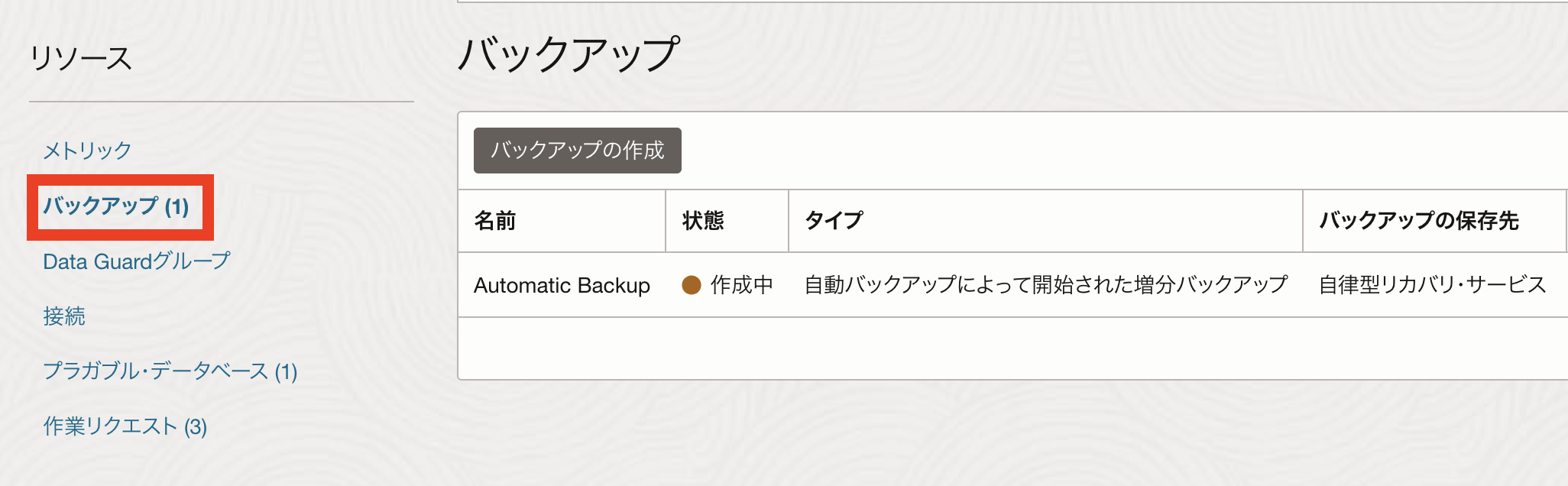Click the 自律型リカバリ・サービス destination cell

point(1432,285)
